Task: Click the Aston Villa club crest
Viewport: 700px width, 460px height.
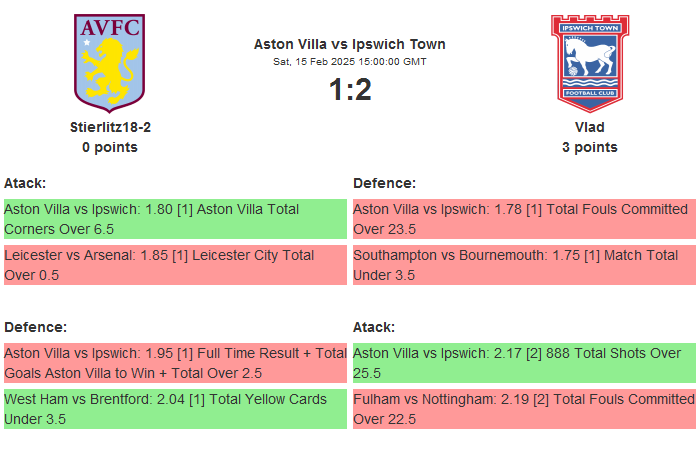Action: 109,61
